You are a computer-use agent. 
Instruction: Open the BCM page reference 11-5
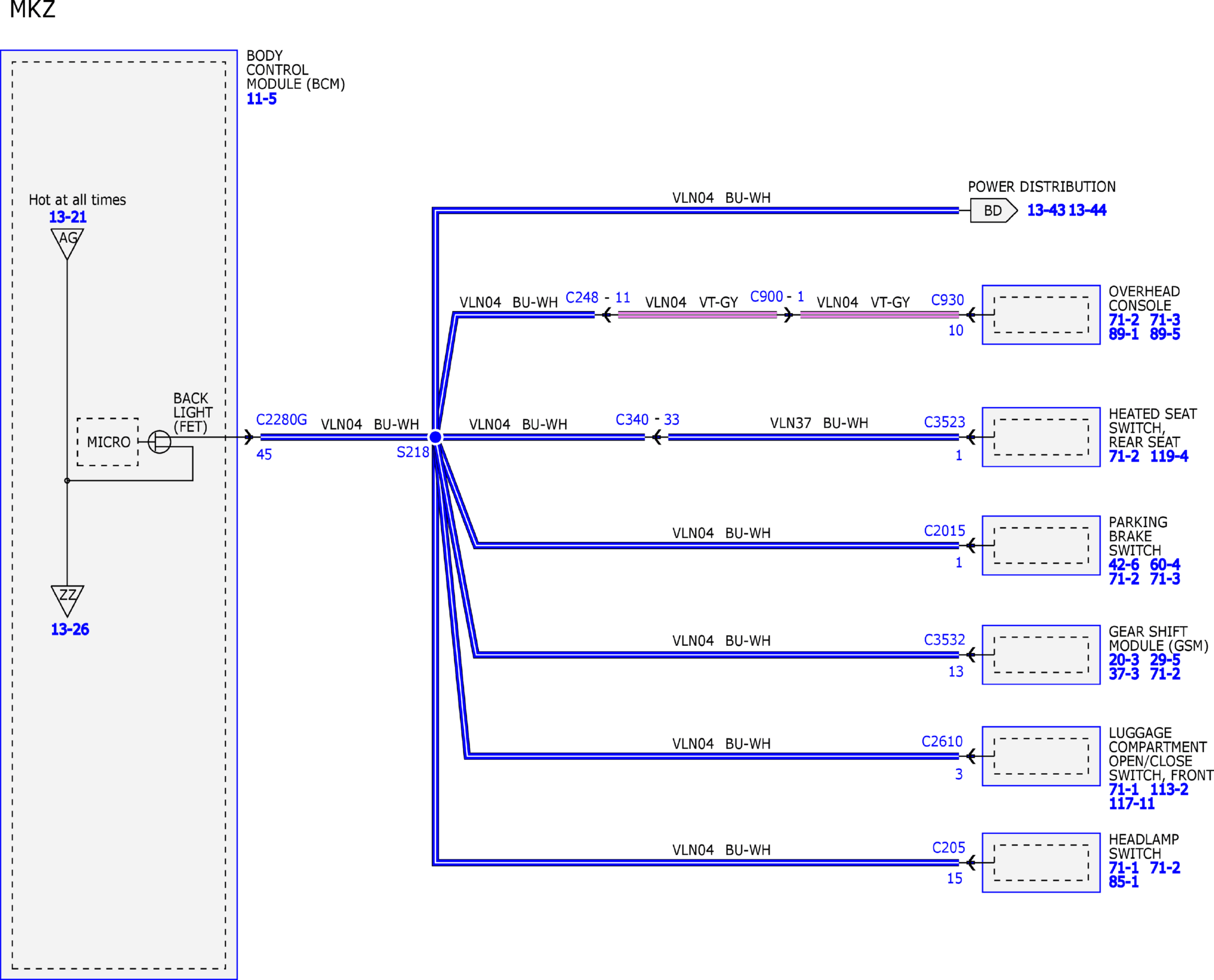coord(261,99)
